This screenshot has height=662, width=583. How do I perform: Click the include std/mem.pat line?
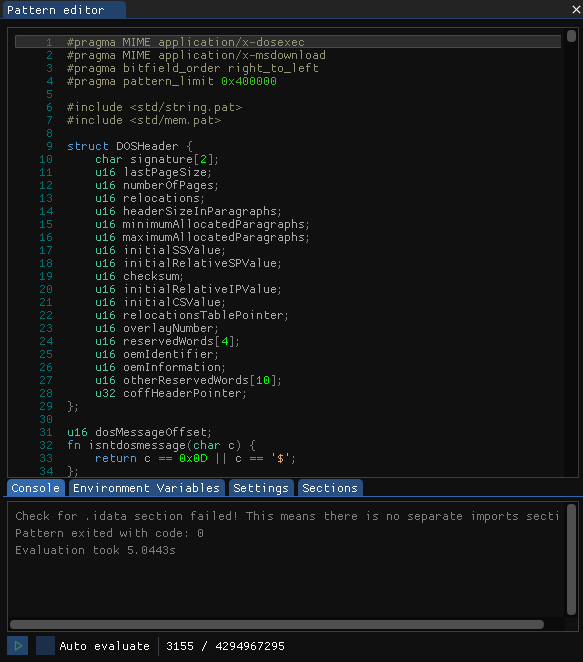point(144,120)
